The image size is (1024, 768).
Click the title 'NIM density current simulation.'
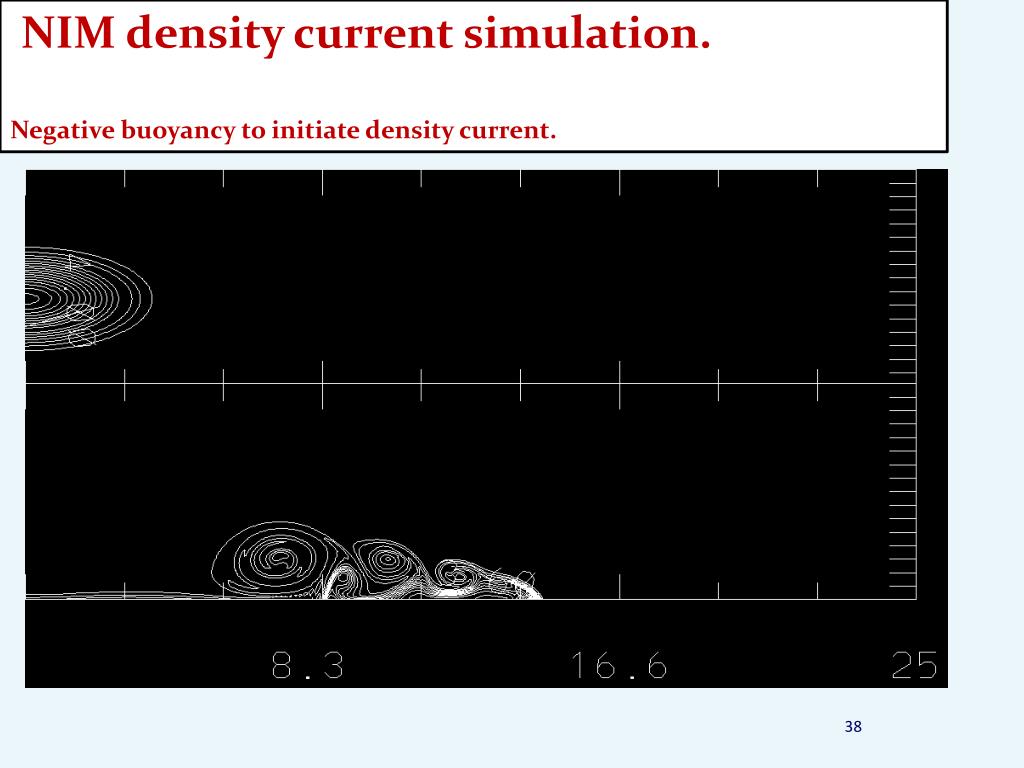pyautogui.click(x=366, y=33)
